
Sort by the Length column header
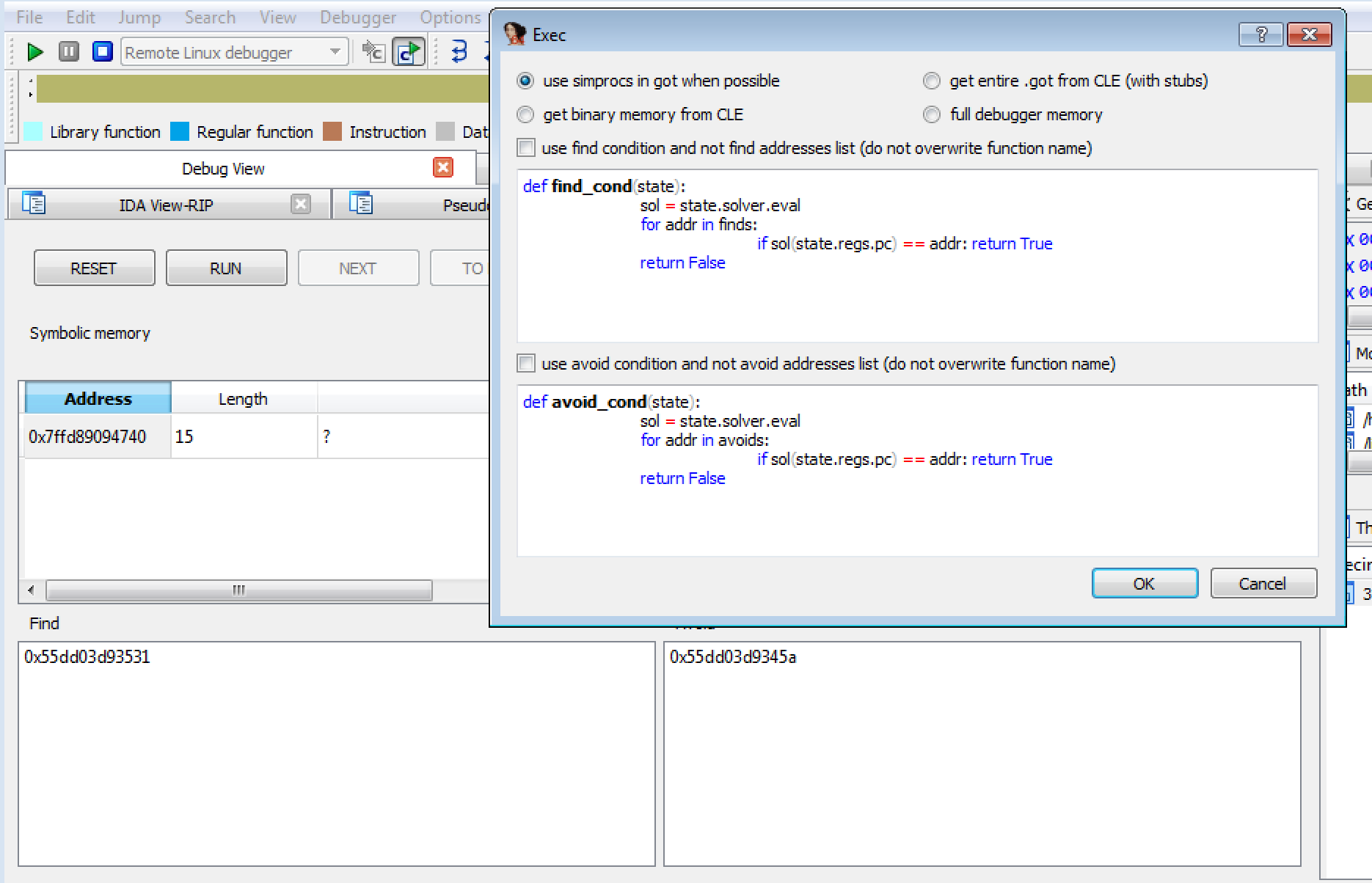244,398
